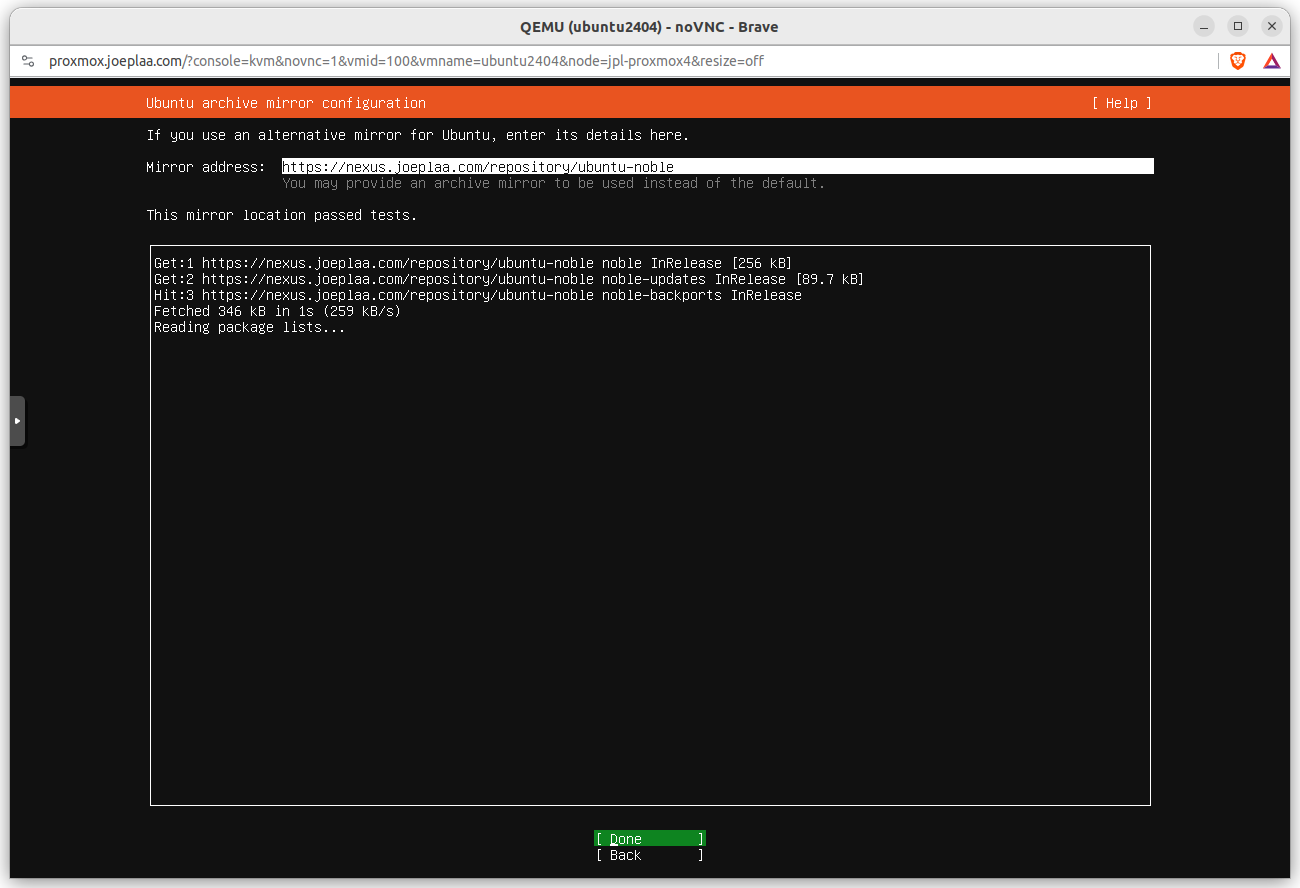This screenshot has height=888, width=1300.
Task: Click the 'Mirror address:' label
Action: click(x=206, y=167)
